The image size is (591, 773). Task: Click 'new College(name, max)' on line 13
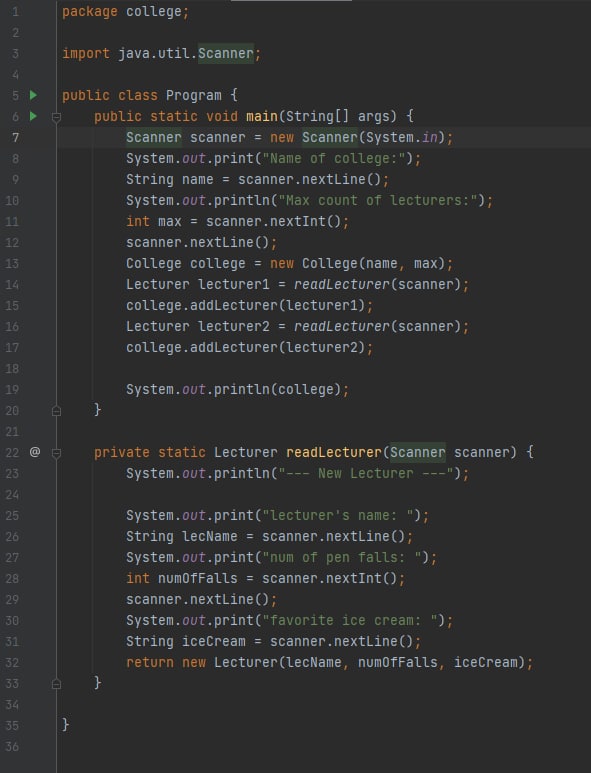coord(357,264)
